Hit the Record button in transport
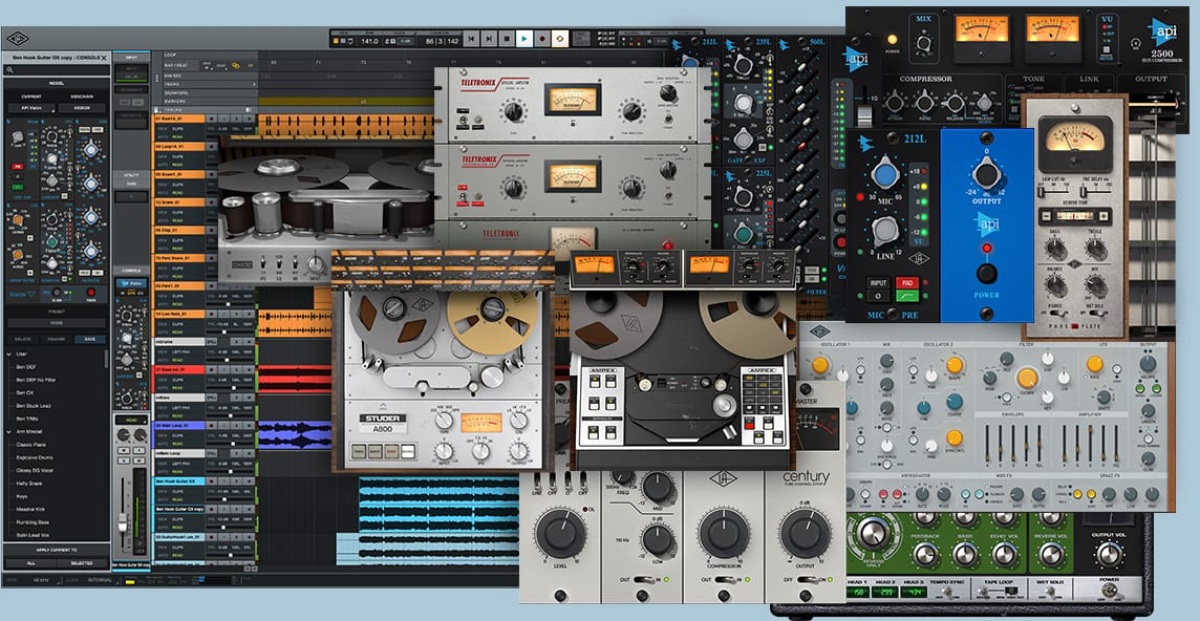The height and width of the screenshot is (621, 1200). point(542,38)
